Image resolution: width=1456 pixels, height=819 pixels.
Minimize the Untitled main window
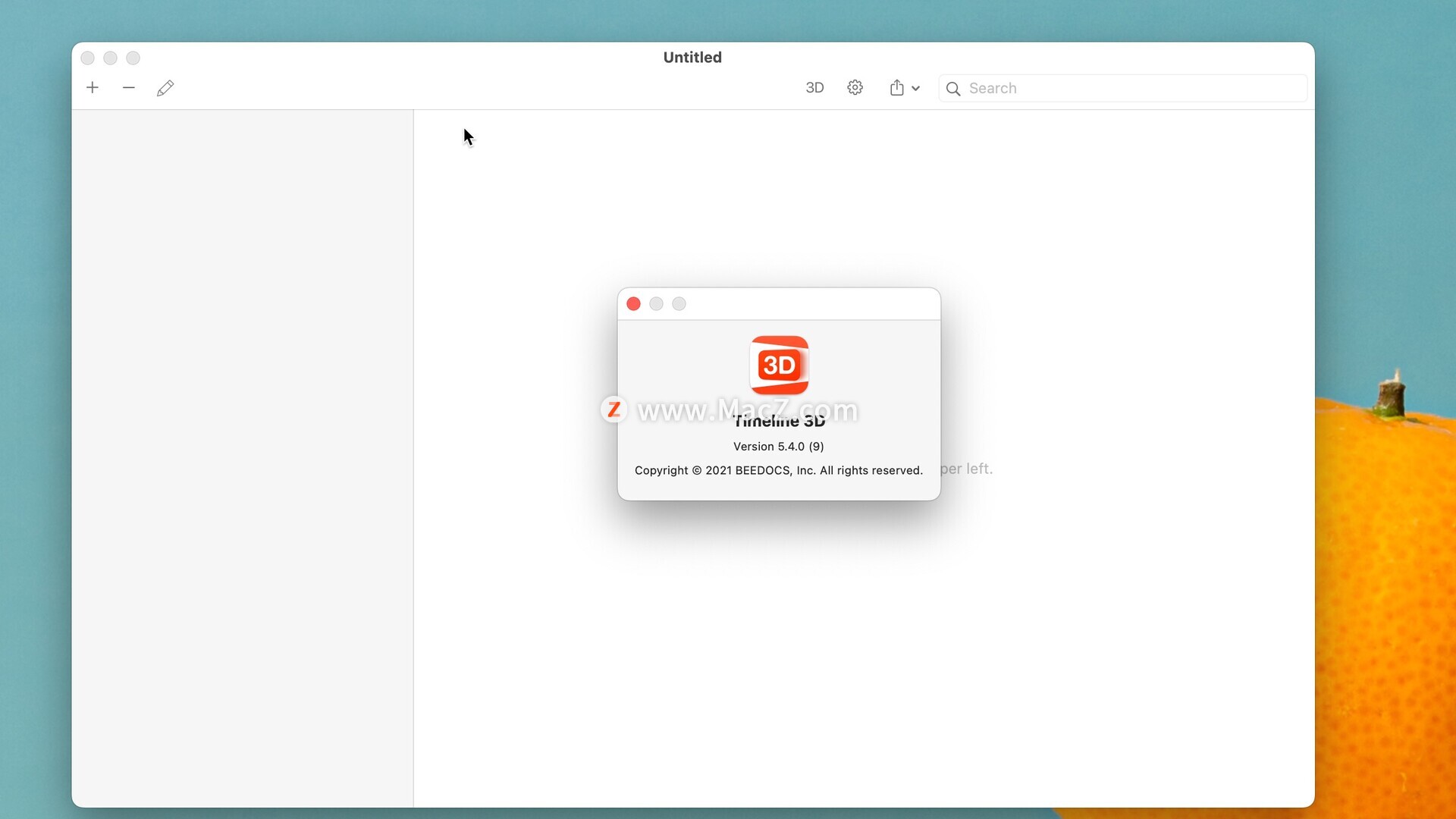(x=111, y=58)
